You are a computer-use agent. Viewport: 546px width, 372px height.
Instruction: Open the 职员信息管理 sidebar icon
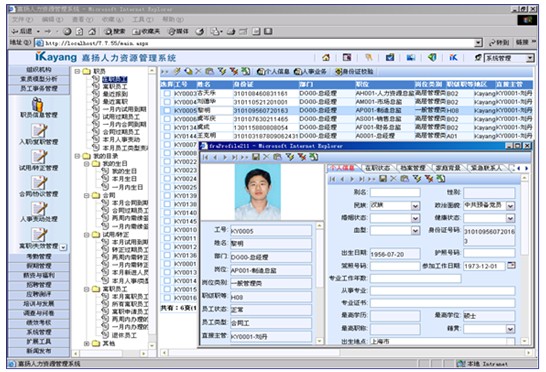coord(38,105)
